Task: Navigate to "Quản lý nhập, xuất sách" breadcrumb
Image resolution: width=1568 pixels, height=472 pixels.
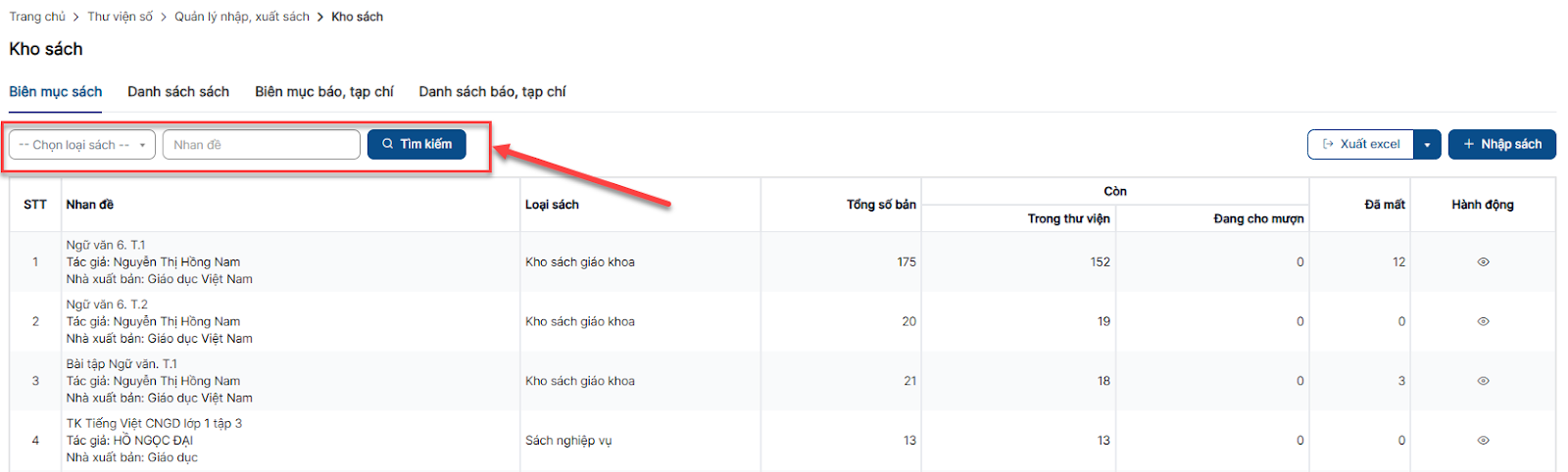Action: [241, 17]
